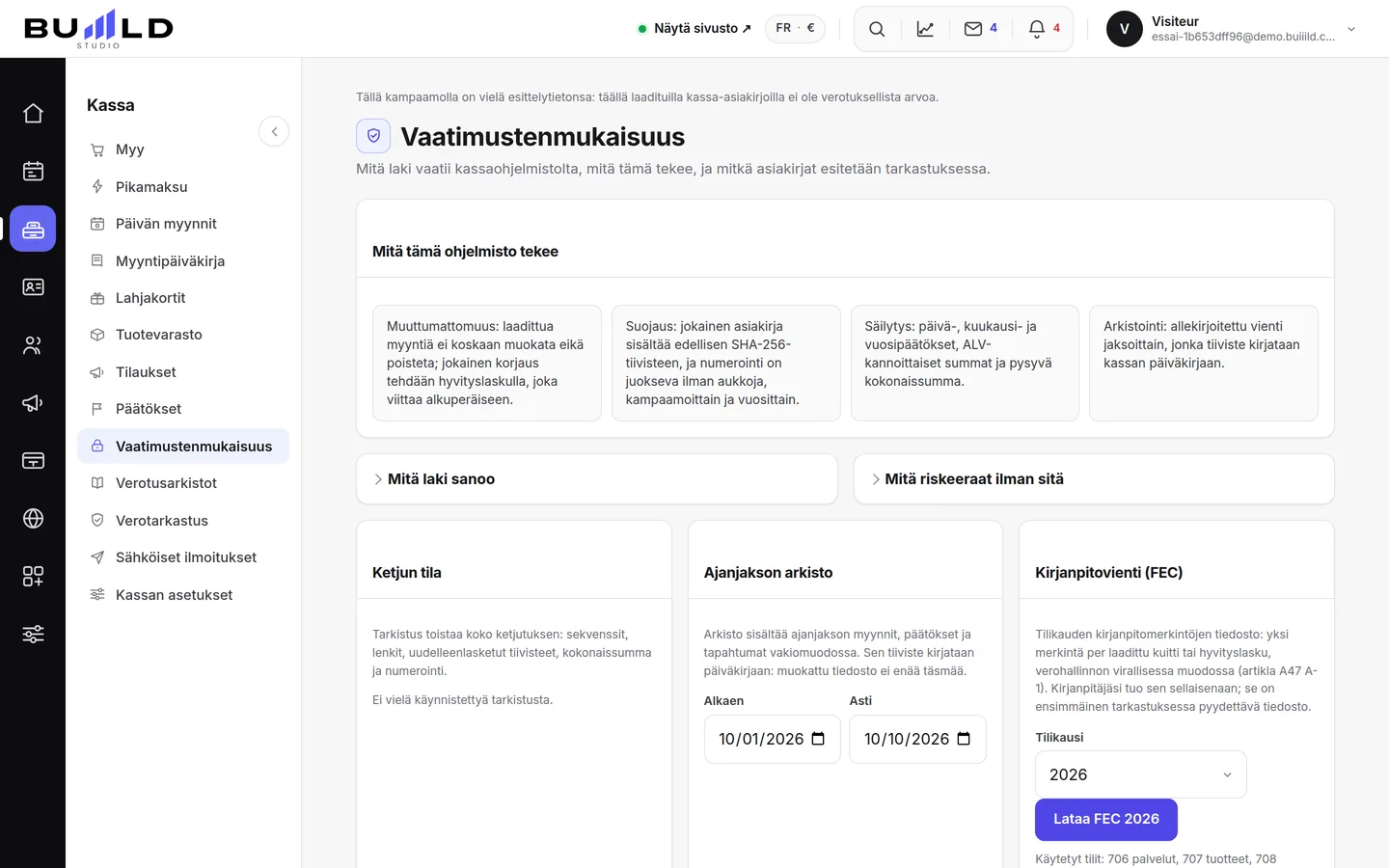Open the notifications bell icon

click(1044, 29)
